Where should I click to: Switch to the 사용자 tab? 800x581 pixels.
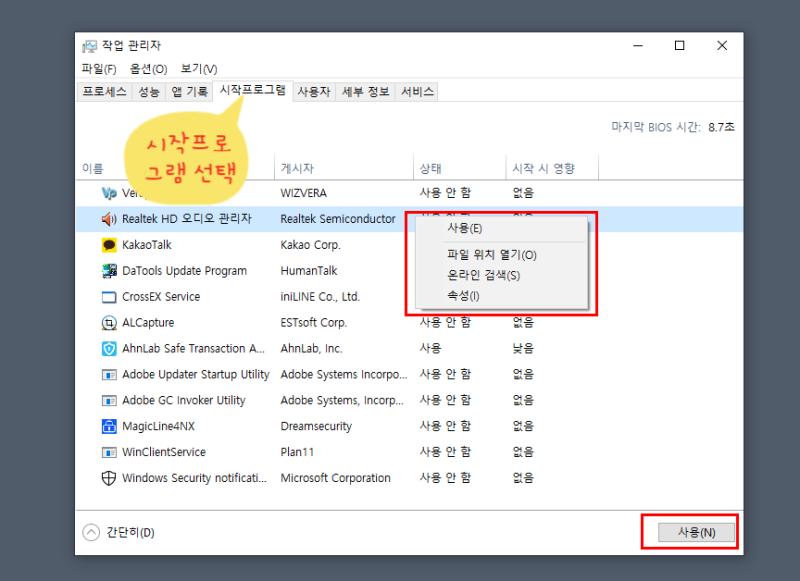click(314, 92)
